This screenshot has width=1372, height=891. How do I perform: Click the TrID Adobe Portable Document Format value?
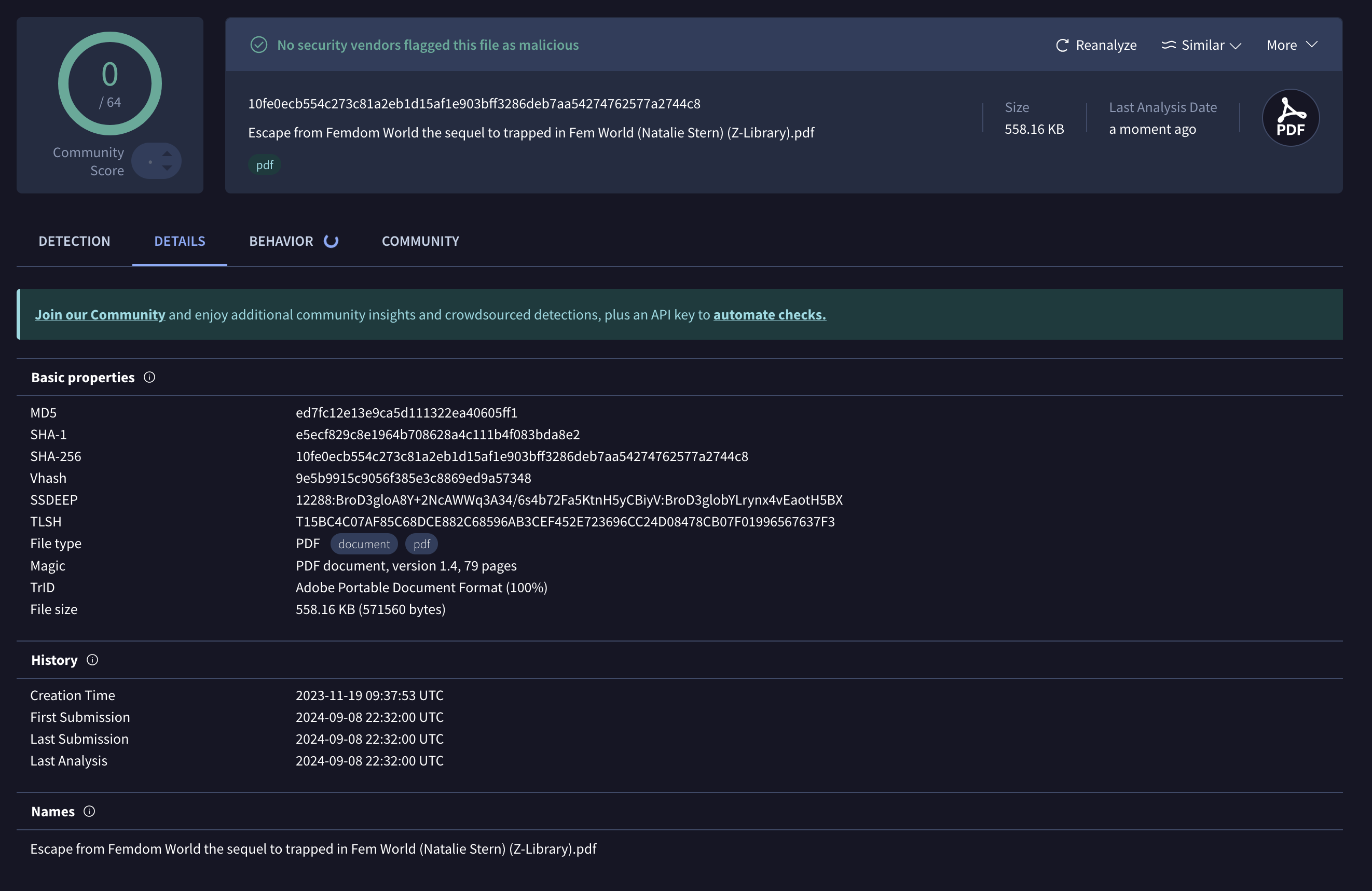[421, 587]
